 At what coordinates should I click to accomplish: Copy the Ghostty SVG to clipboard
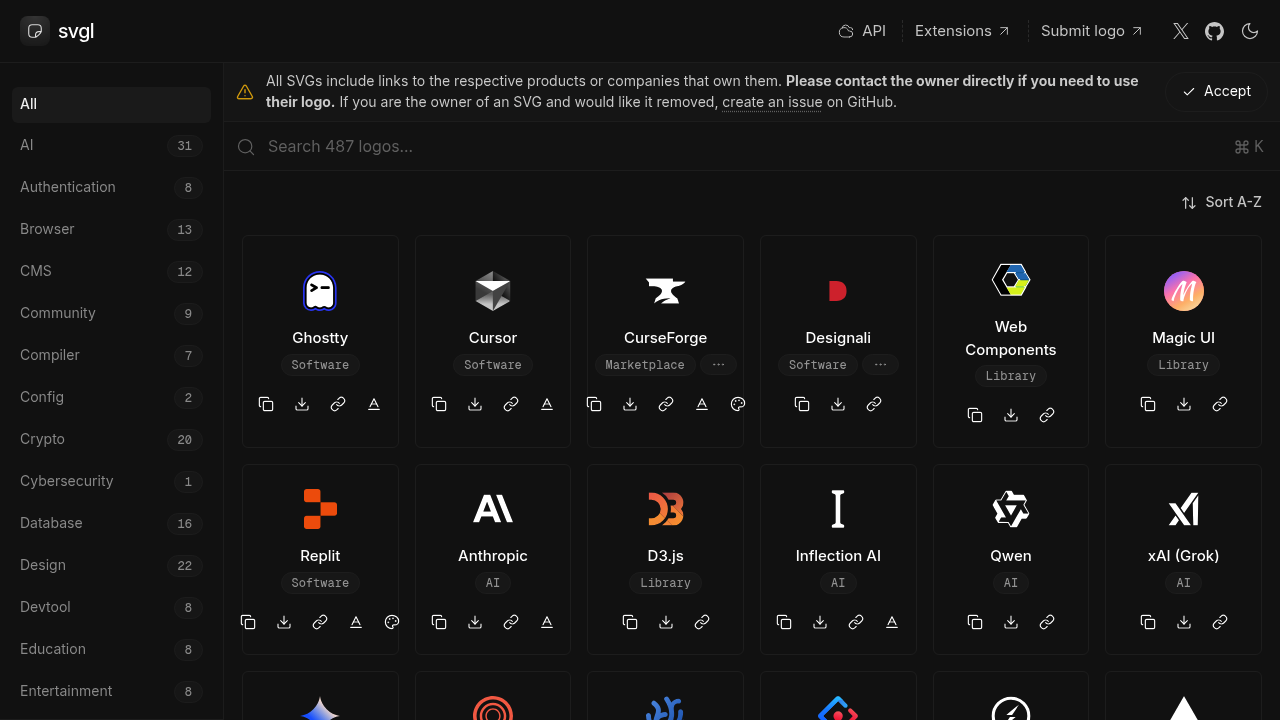266,404
